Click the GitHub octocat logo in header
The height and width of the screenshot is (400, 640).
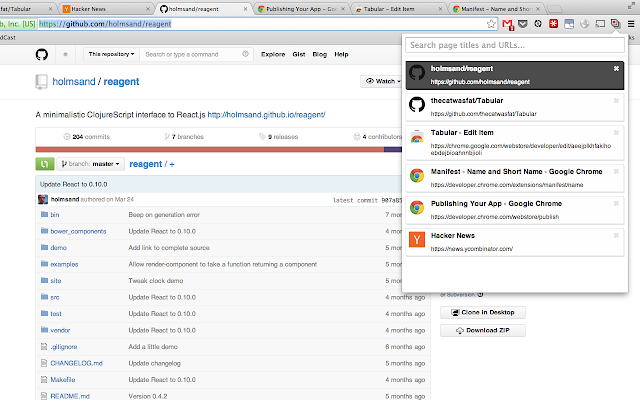coord(42,54)
